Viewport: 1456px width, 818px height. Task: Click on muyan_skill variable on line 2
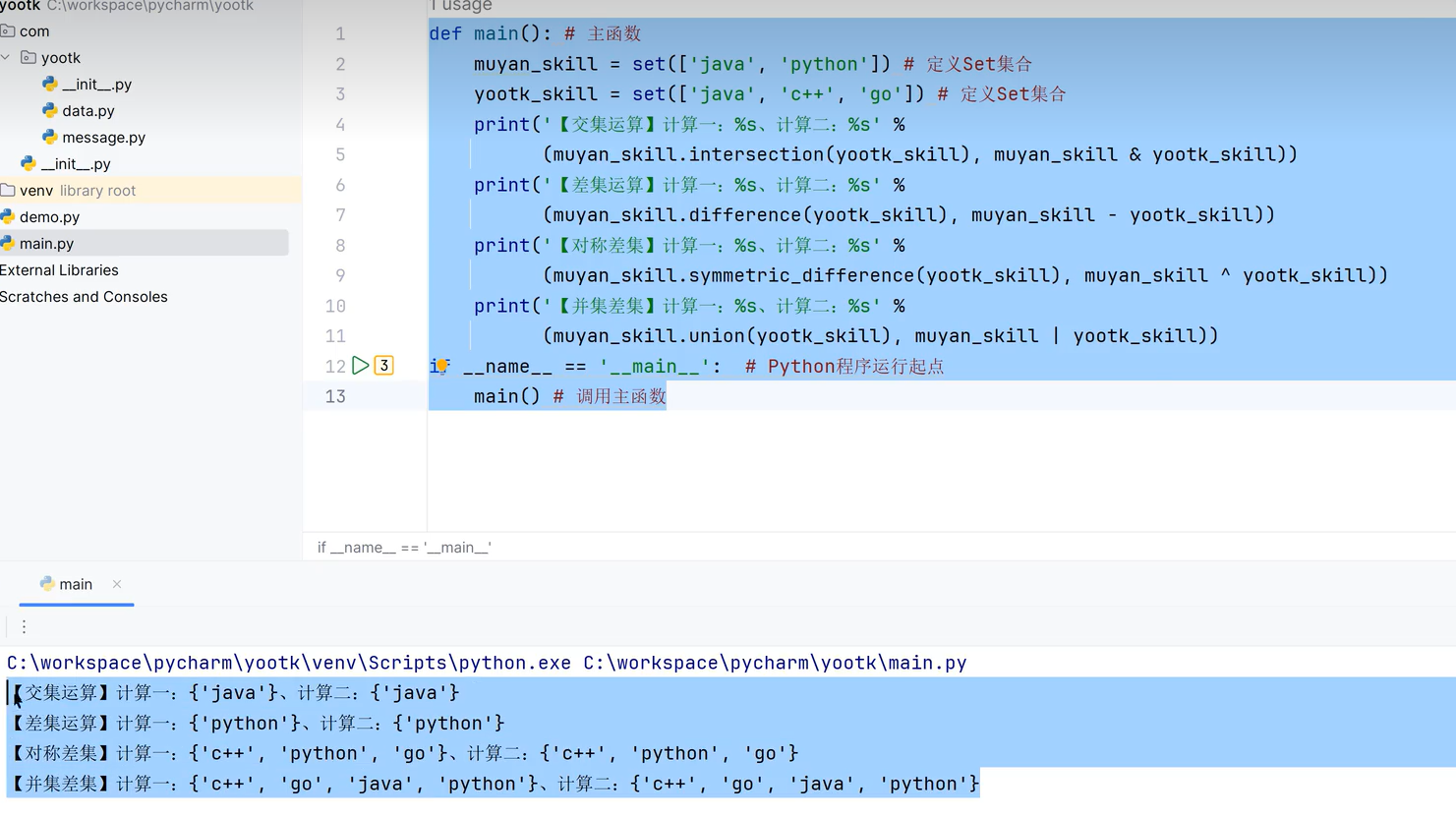pos(536,64)
